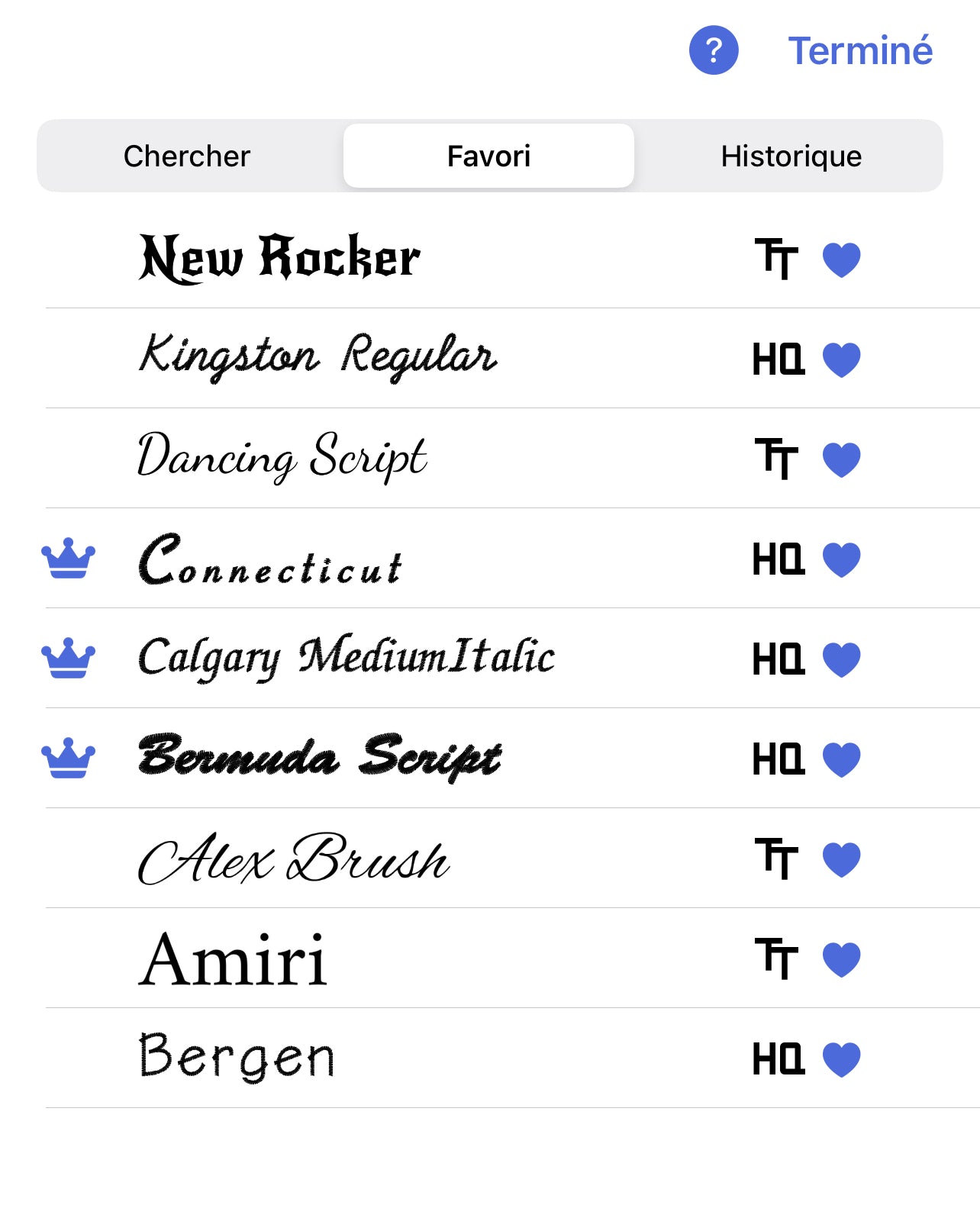
Task: Click the TT icon beside Amiri
Action: coord(776,958)
